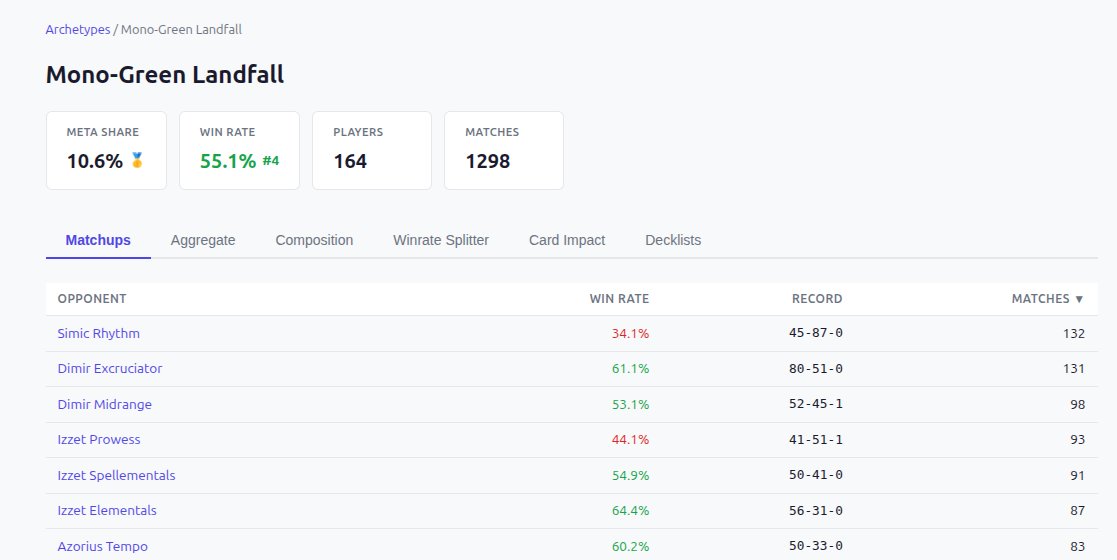Click the 41-51-1 record cell
The height and width of the screenshot is (560, 1117).
tap(816, 440)
